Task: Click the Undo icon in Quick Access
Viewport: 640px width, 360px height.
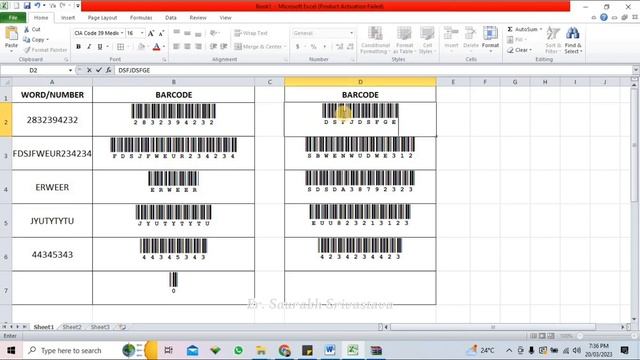Action: 38,6
